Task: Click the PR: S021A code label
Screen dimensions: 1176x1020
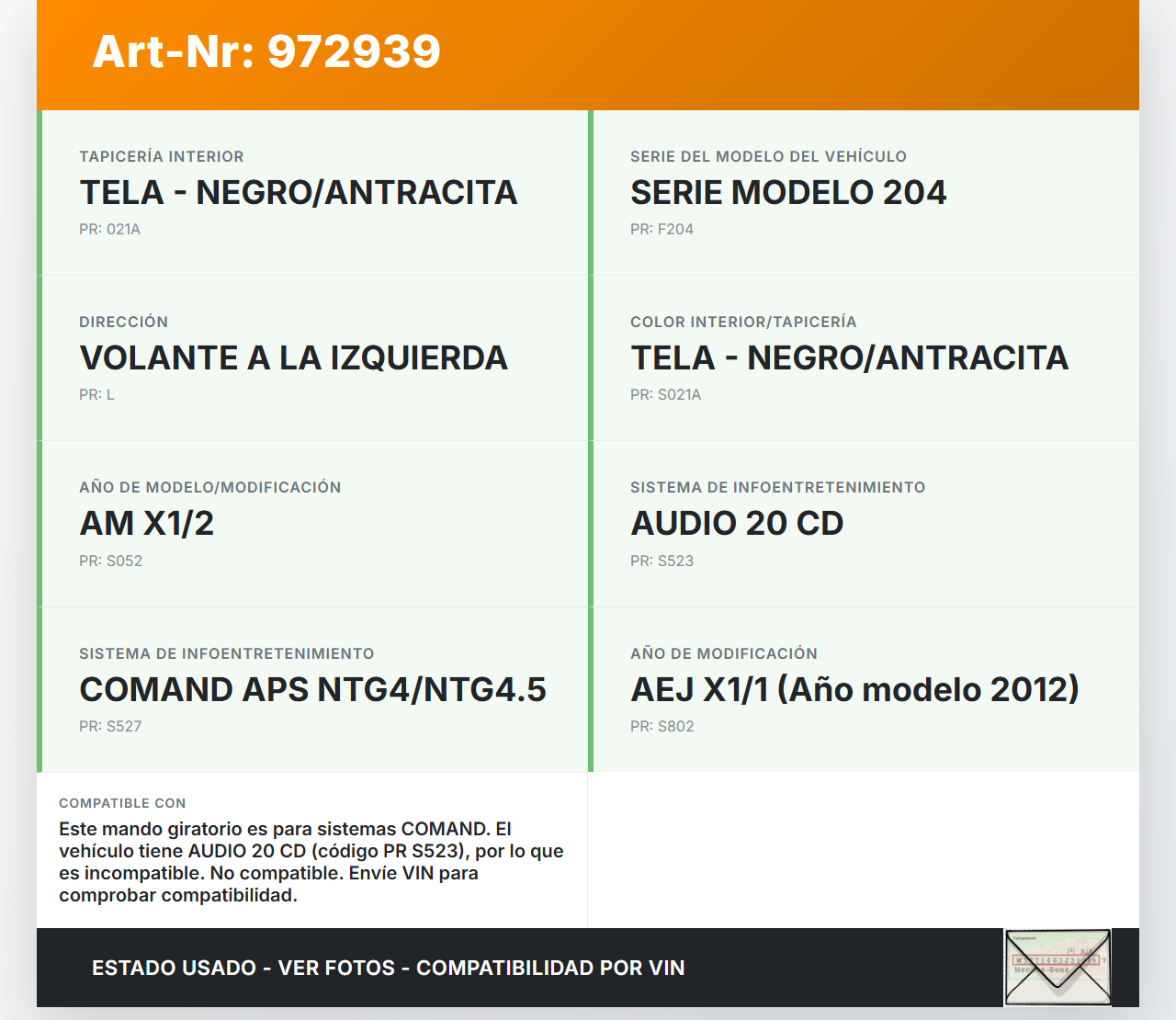Action: pos(666,395)
